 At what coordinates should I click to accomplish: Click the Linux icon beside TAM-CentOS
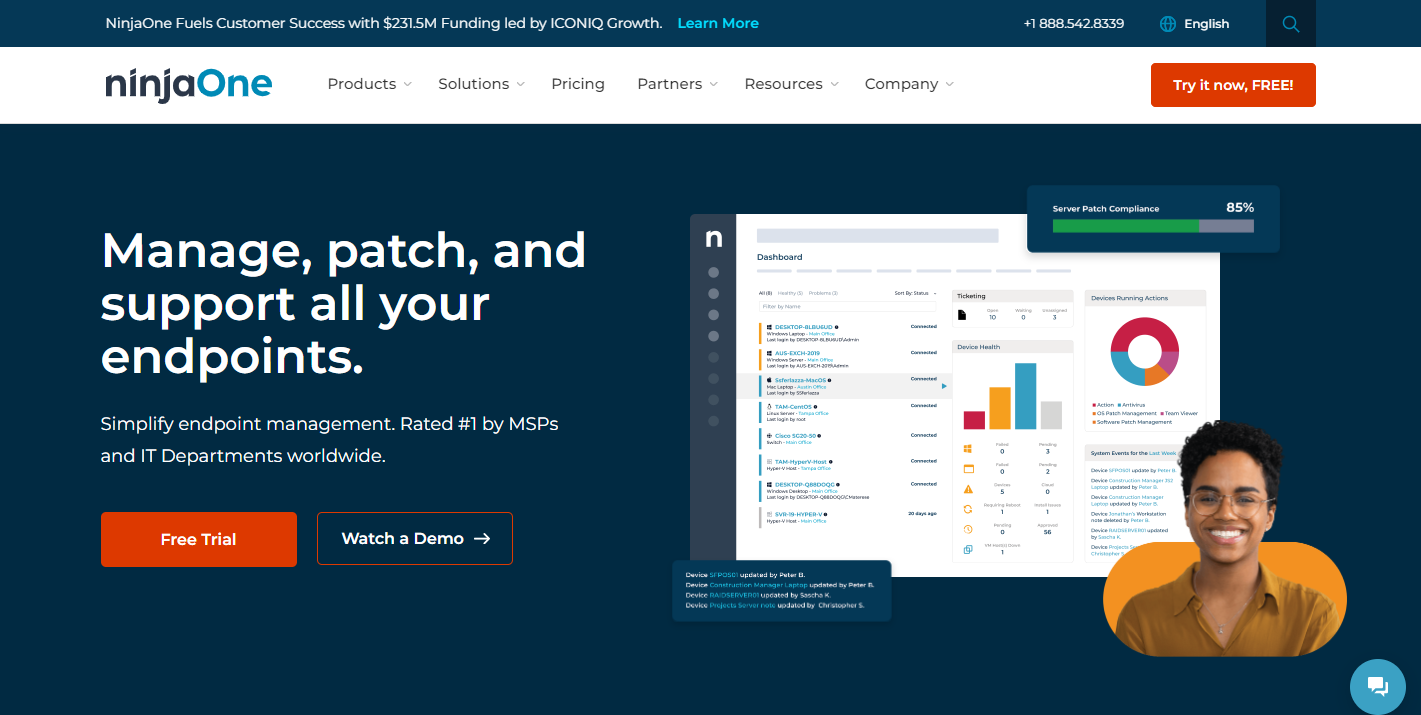click(769, 407)
